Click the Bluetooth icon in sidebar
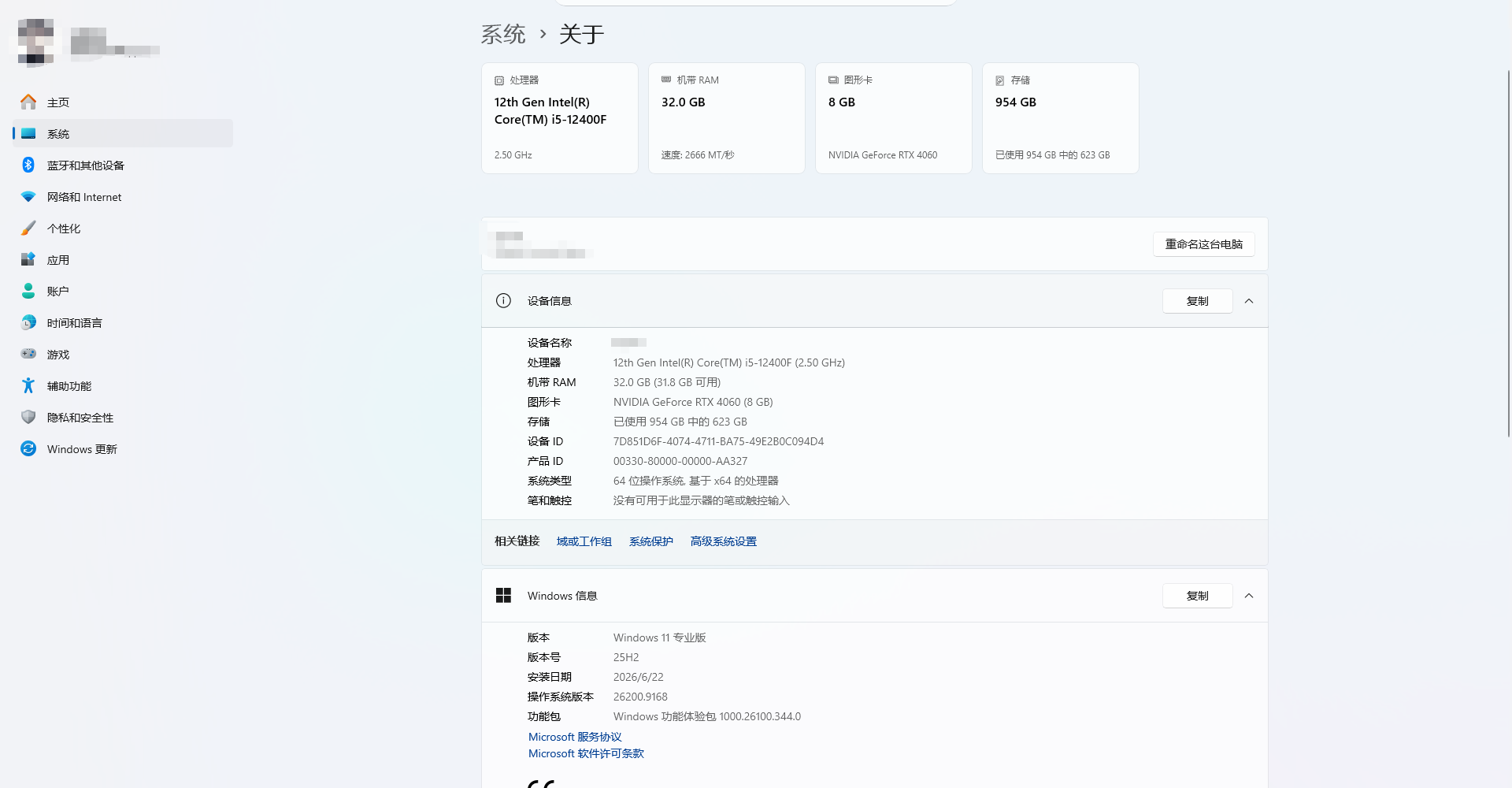The image size is (1512, 788). tap(28, 165)
